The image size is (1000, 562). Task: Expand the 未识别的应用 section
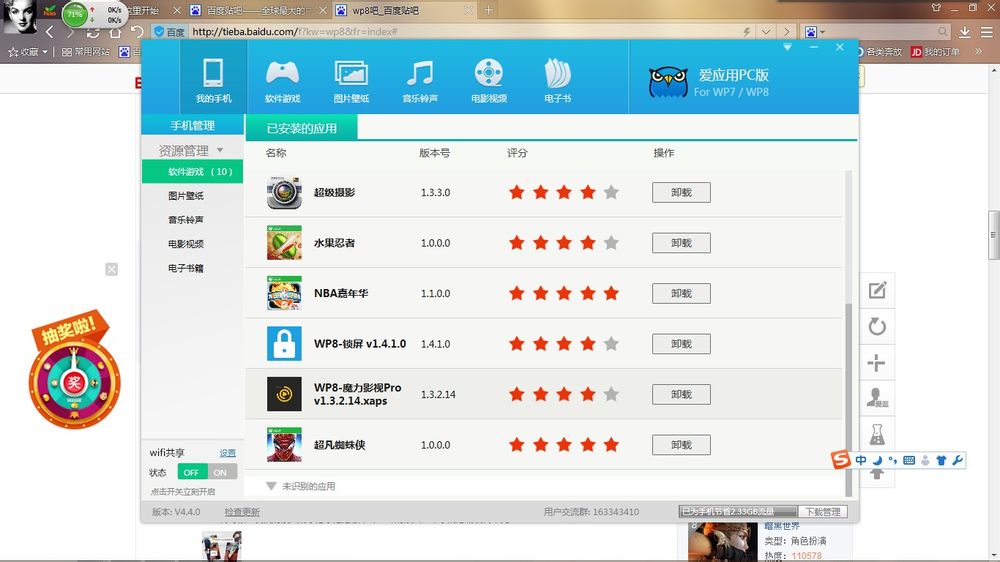300,486
